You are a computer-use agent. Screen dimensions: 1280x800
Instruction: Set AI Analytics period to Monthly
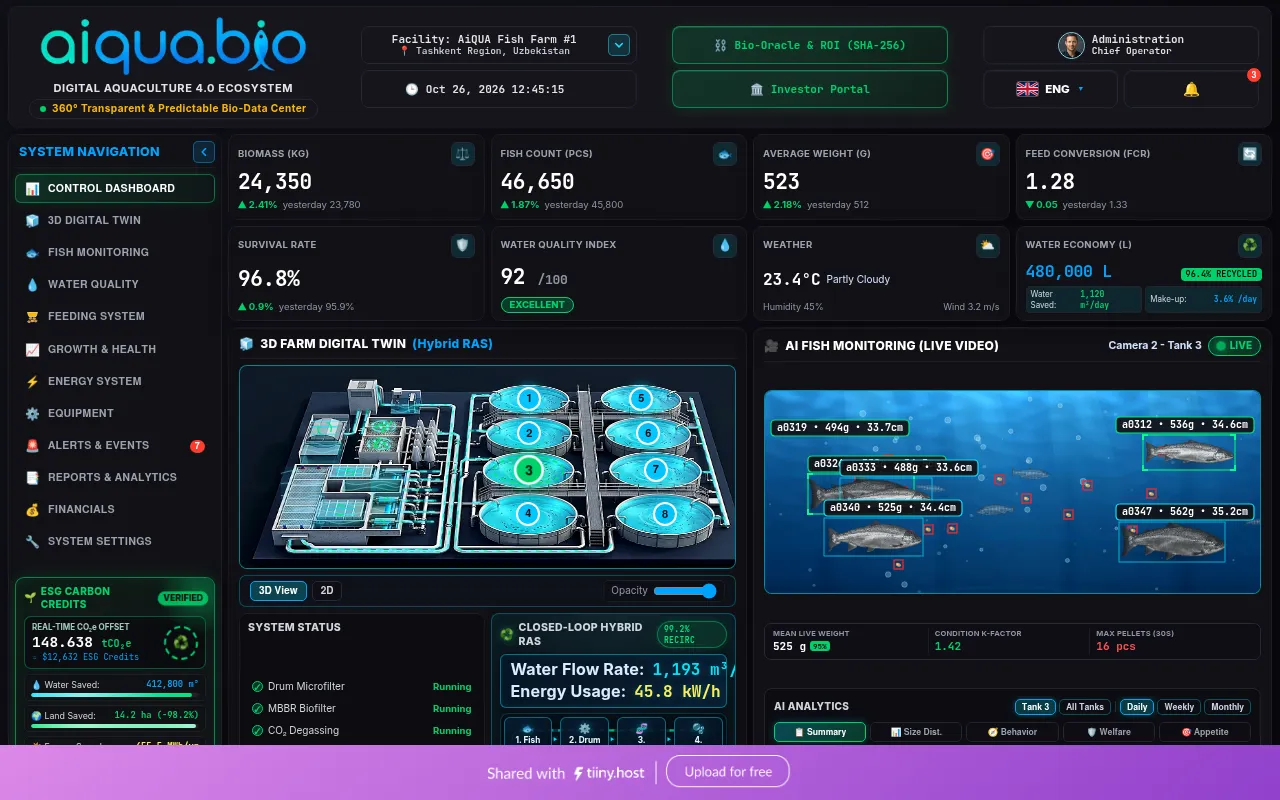click(x=1227, y=707)
